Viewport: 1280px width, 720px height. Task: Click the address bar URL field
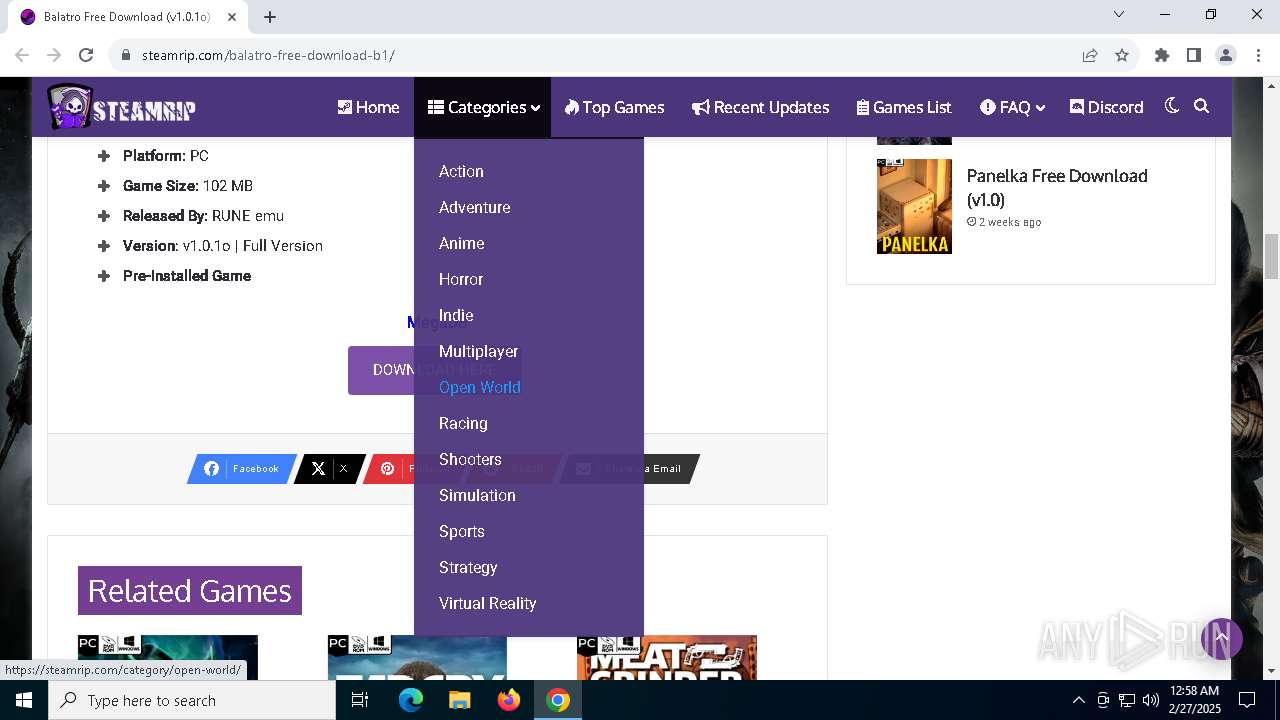click(x=600, y=55)
